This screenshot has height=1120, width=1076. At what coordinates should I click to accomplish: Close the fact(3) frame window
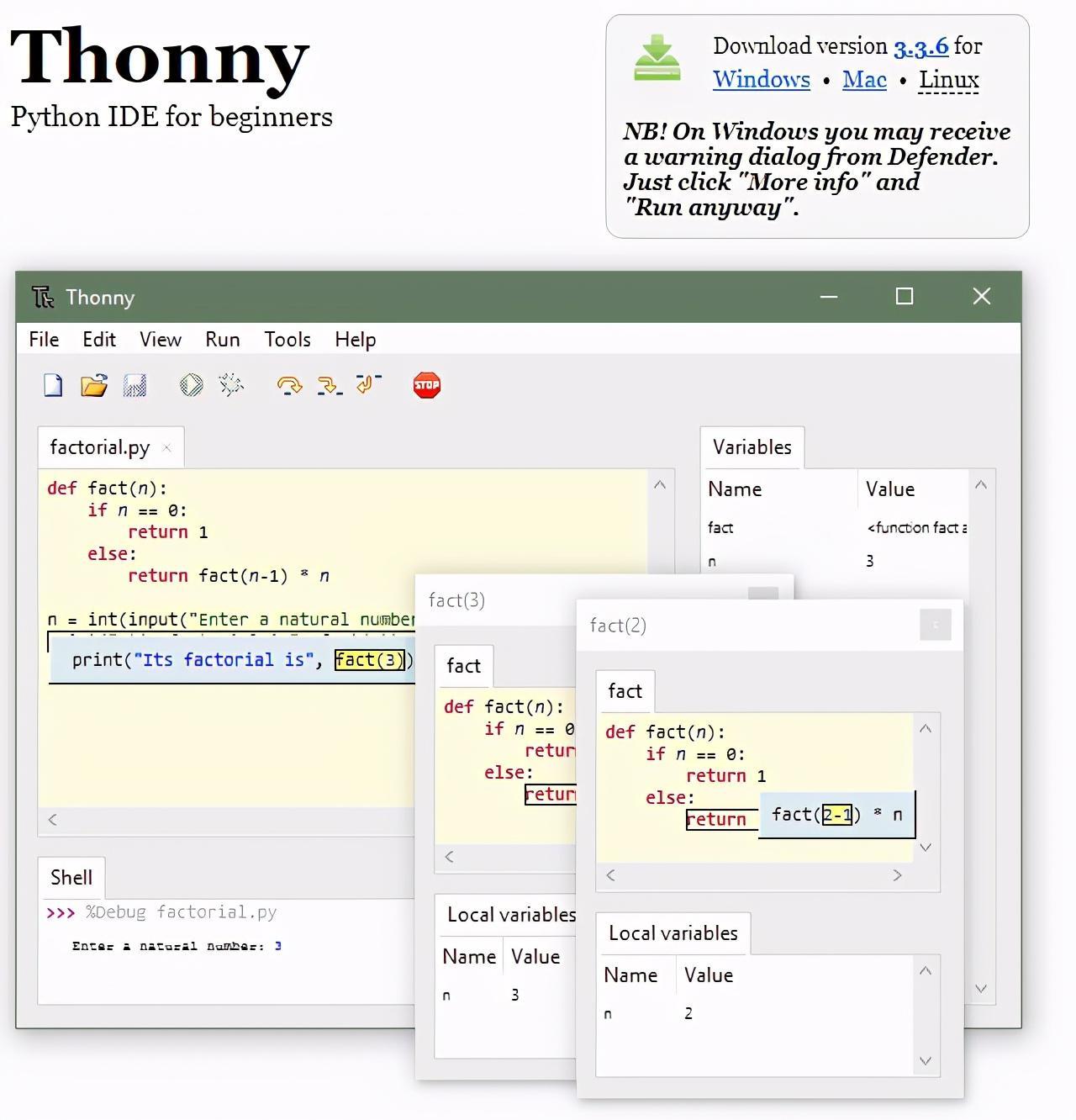coord(763,594)
